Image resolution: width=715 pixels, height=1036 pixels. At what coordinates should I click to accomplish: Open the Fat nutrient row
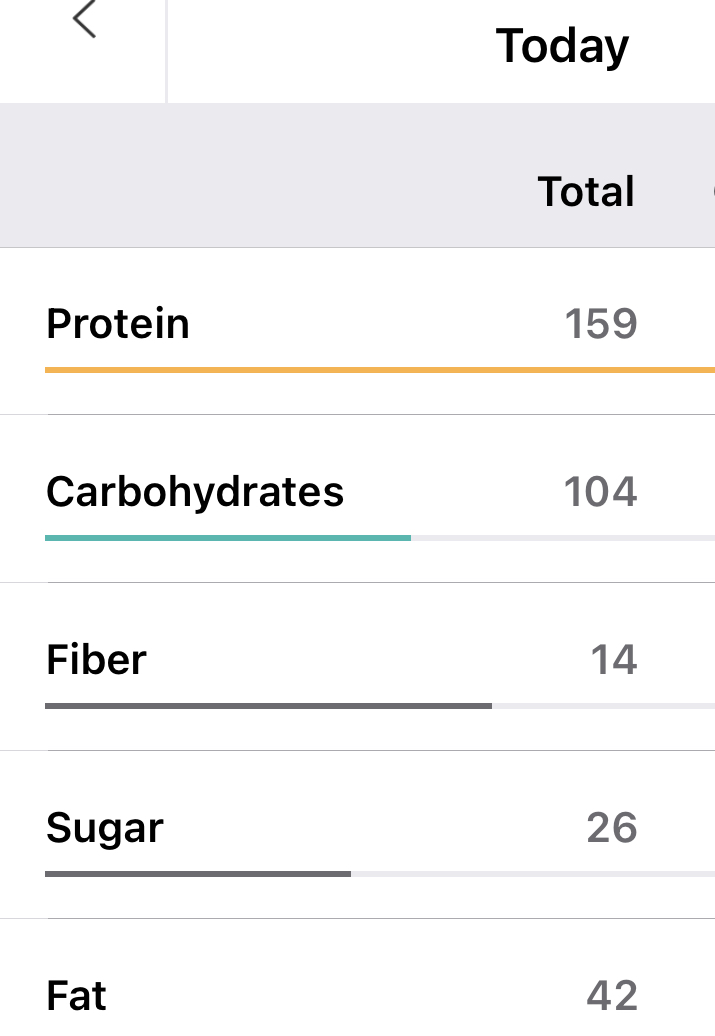pos(77,996)
